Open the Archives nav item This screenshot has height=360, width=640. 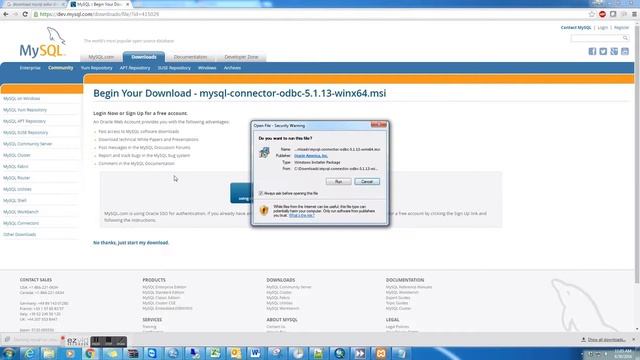coord(232,68)
